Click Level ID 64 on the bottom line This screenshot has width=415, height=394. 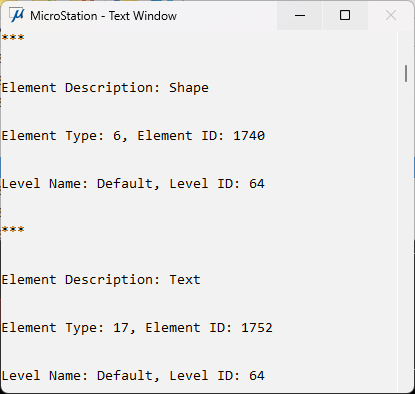click(257, 376)
